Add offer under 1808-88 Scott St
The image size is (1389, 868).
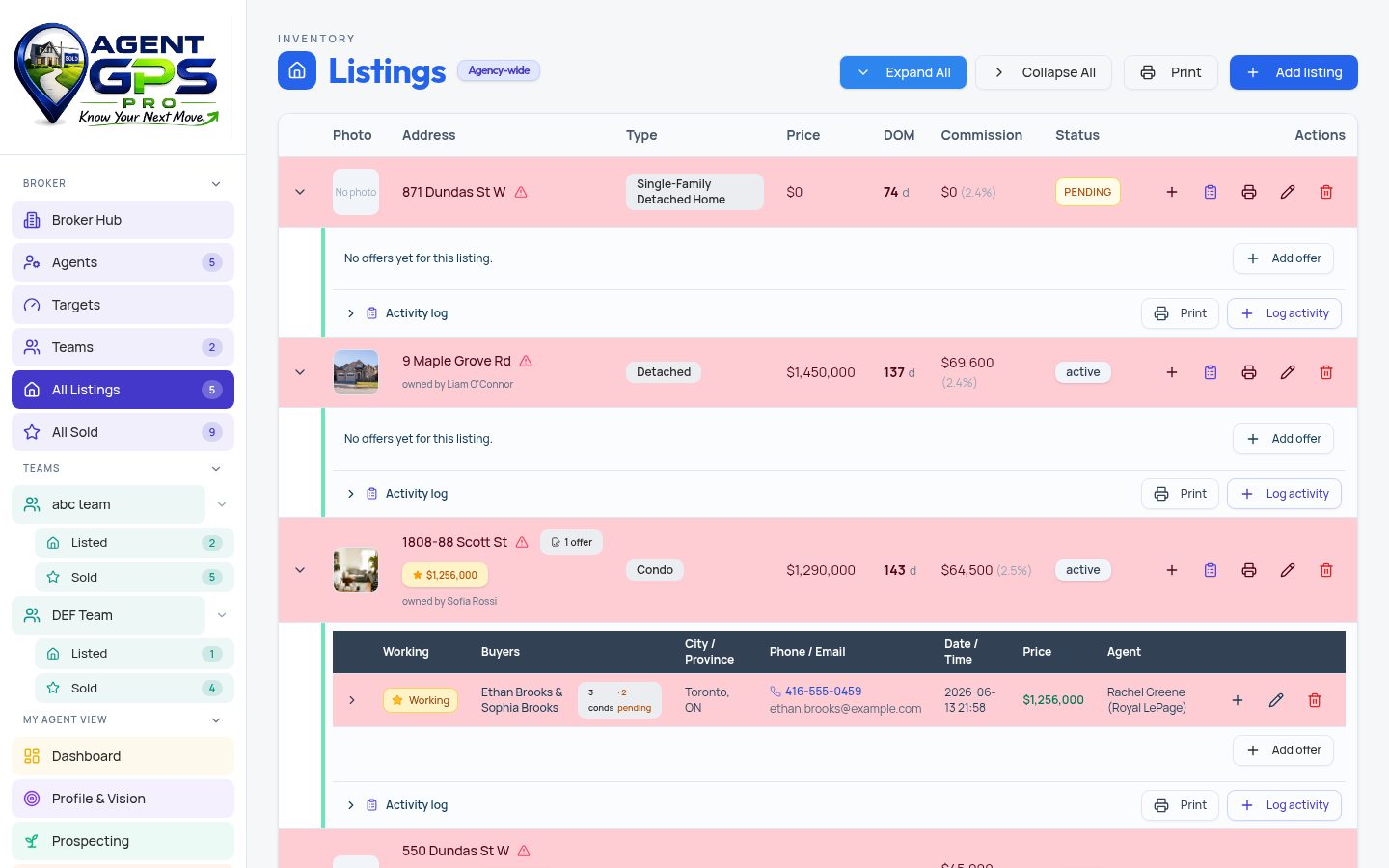[1283, 750]
